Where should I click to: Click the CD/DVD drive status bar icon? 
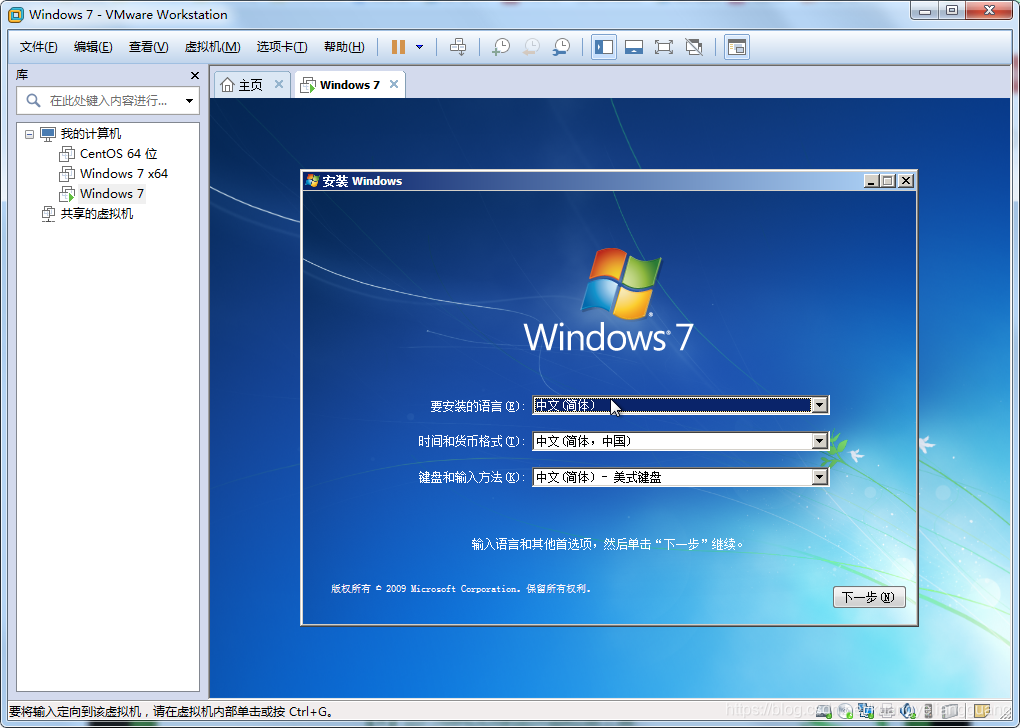coord(846,711)
